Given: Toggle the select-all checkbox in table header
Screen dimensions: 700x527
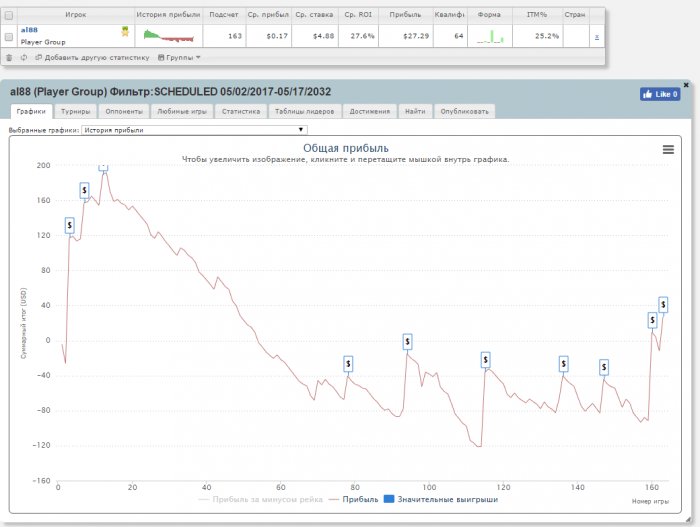Looking at the screenshot, I should tap(9, 15).
